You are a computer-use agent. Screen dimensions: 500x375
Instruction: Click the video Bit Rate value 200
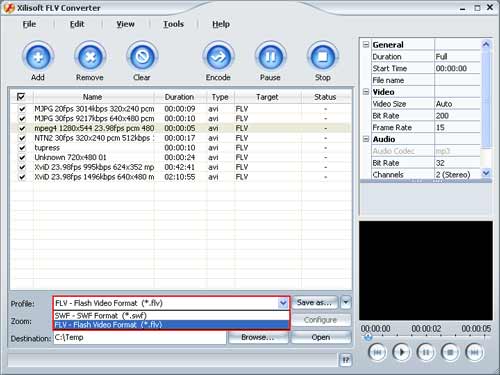tap(457, 116)
